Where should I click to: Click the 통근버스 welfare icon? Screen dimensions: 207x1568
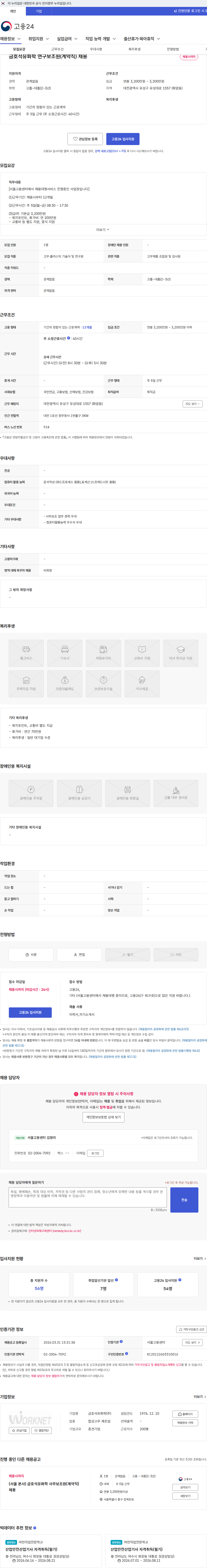[x=26, y=653]
